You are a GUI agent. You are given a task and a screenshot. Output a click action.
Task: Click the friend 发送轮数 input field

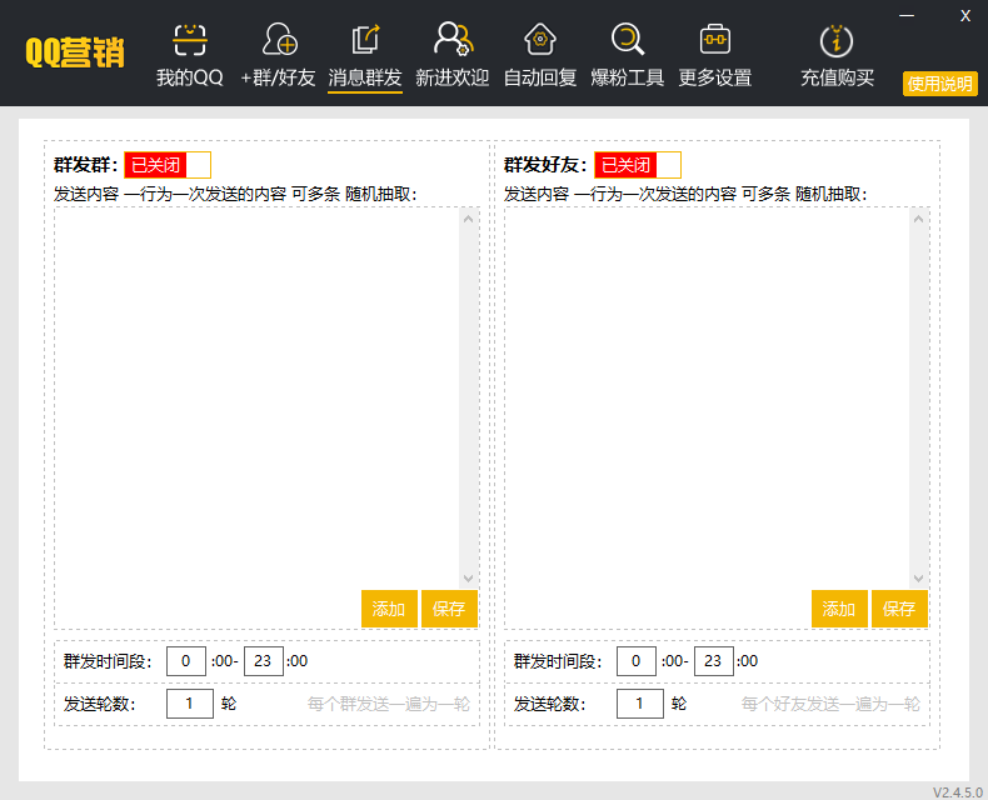pos(640,704)
